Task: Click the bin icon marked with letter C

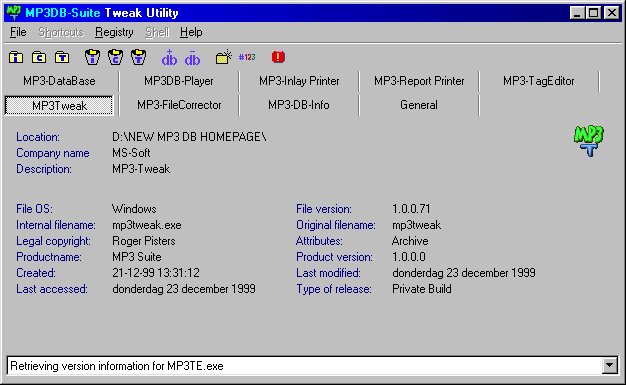Action: coord(115,57)
